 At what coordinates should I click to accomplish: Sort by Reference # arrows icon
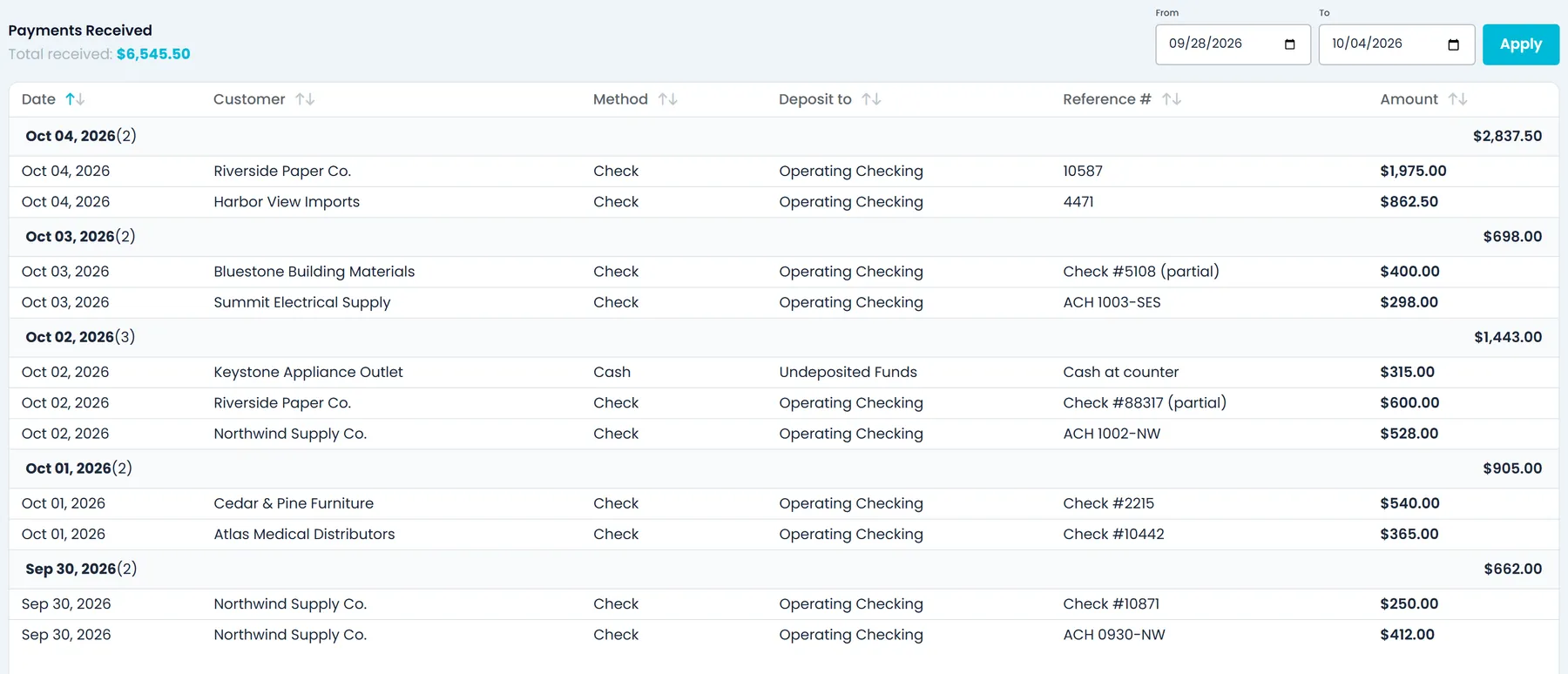coord(1172,99)
